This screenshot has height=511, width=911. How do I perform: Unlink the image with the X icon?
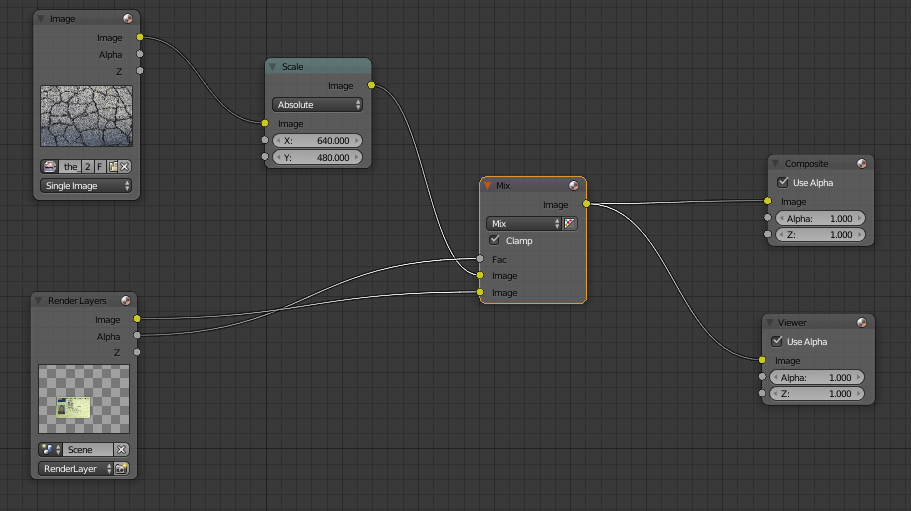(124, 167)
